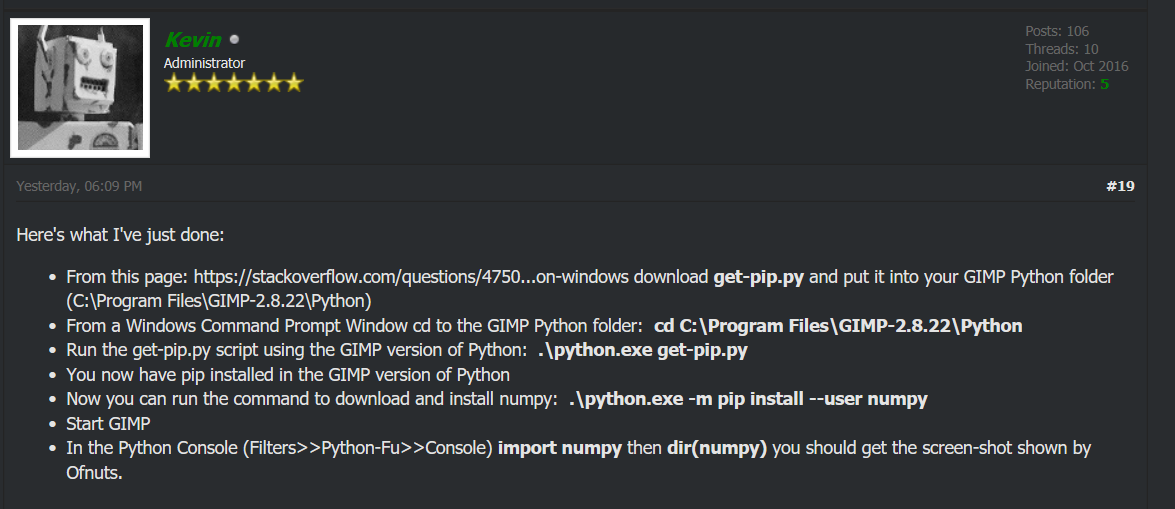
Task: Click "Here's what I've just done:" line
Action: click(120, 235)
